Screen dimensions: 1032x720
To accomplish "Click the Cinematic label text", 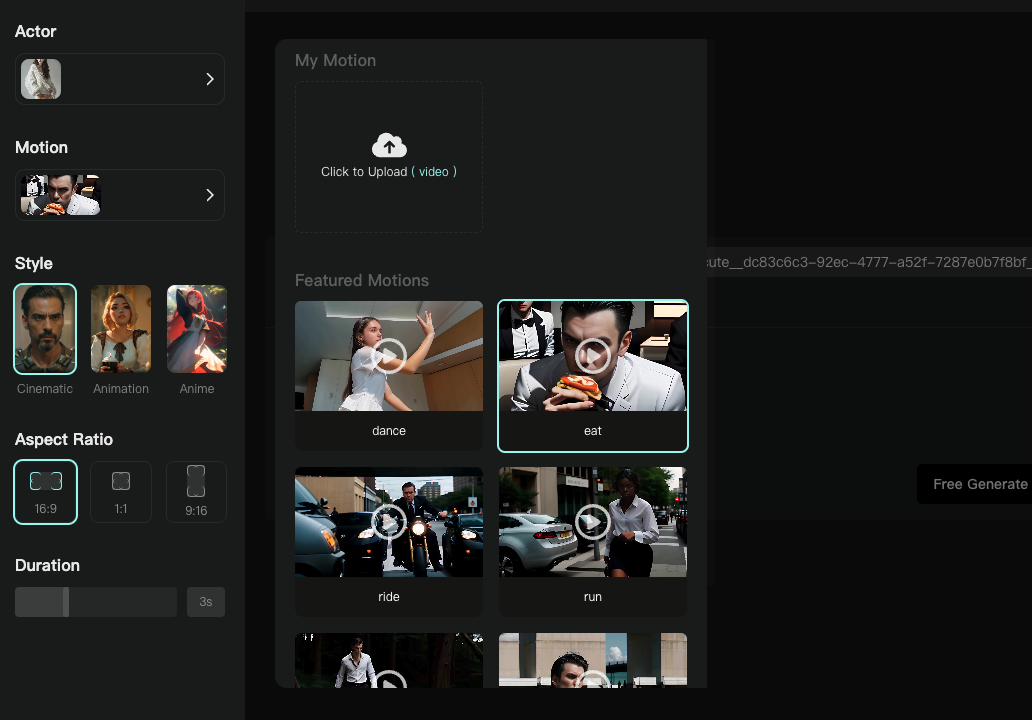I will tap(45, 389).
